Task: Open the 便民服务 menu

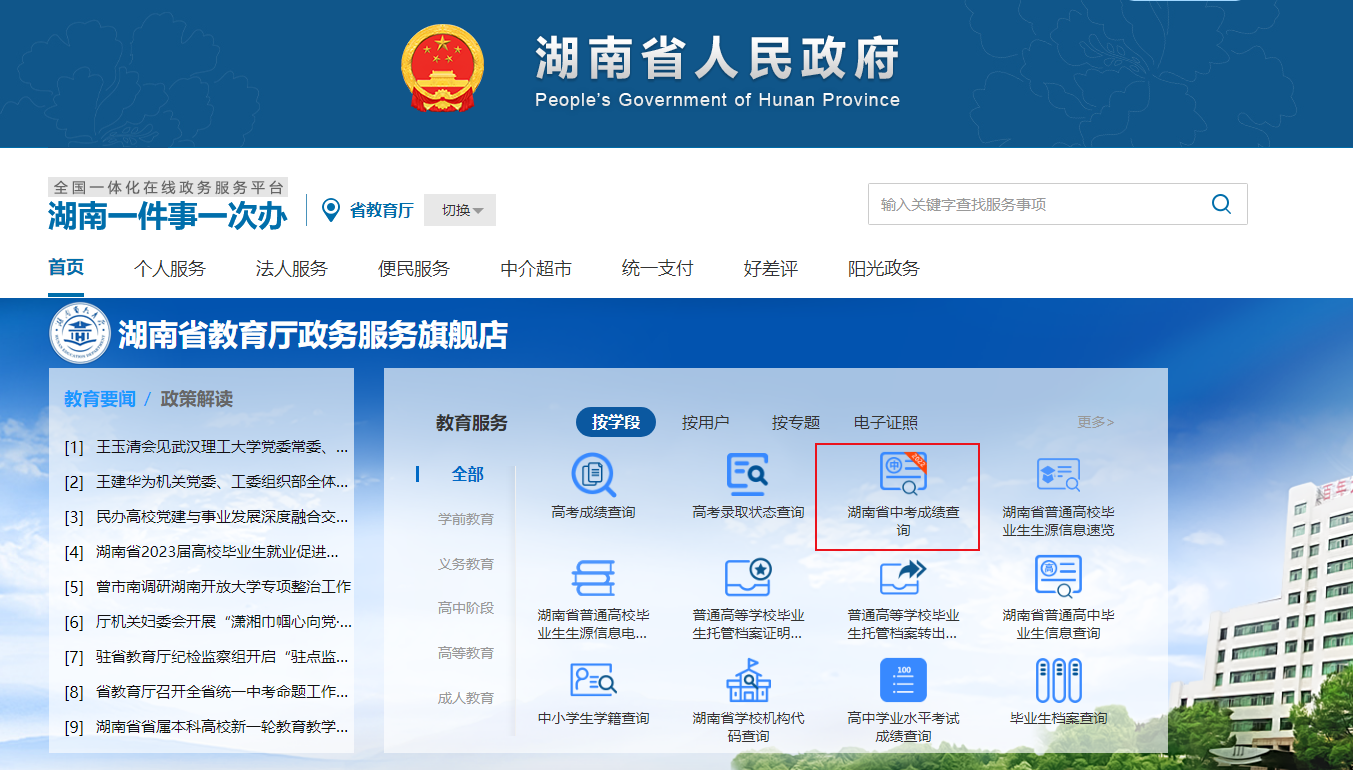Action: point(414,269)
